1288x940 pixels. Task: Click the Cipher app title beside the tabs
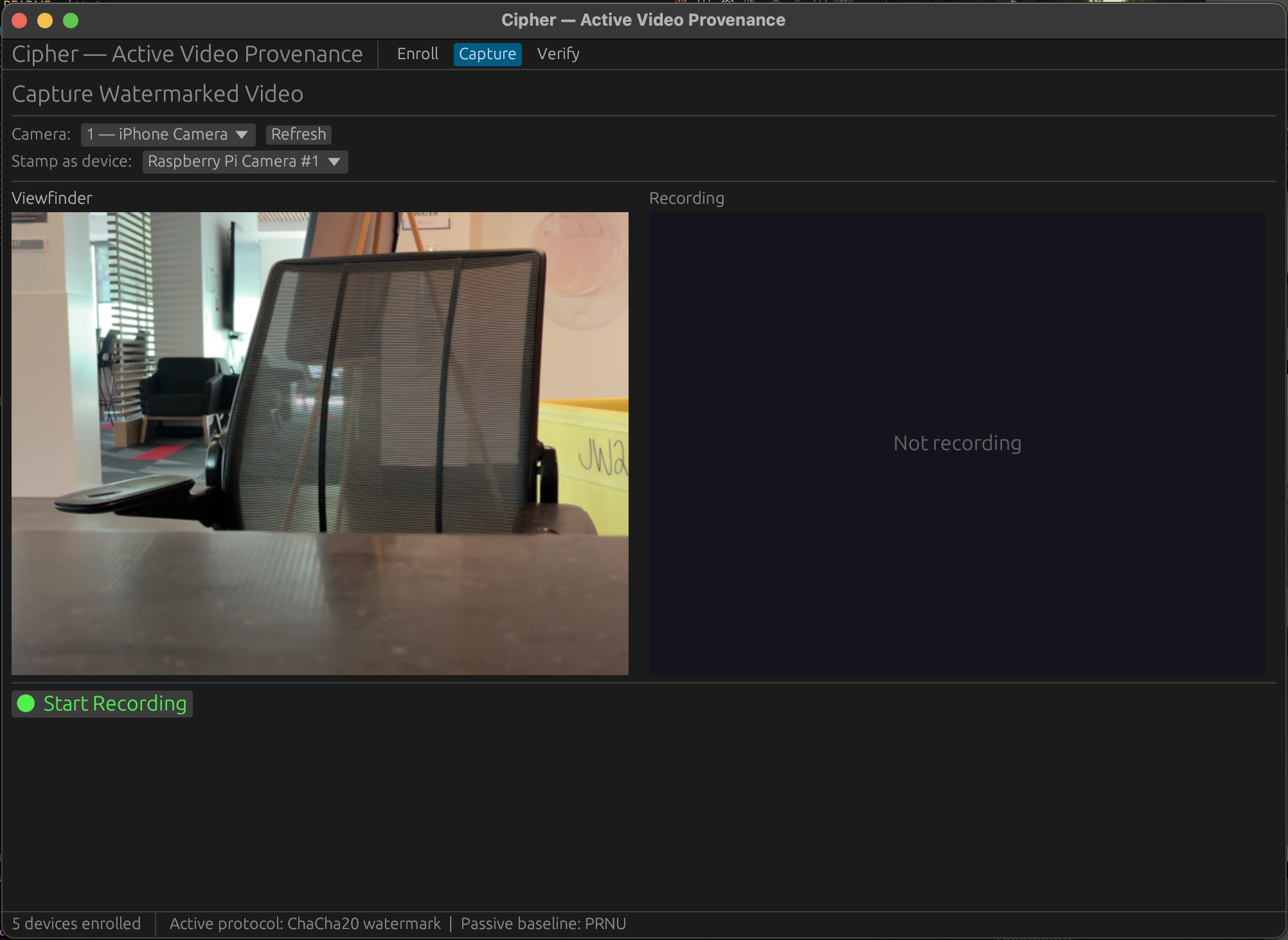click(x=187, y=54)
